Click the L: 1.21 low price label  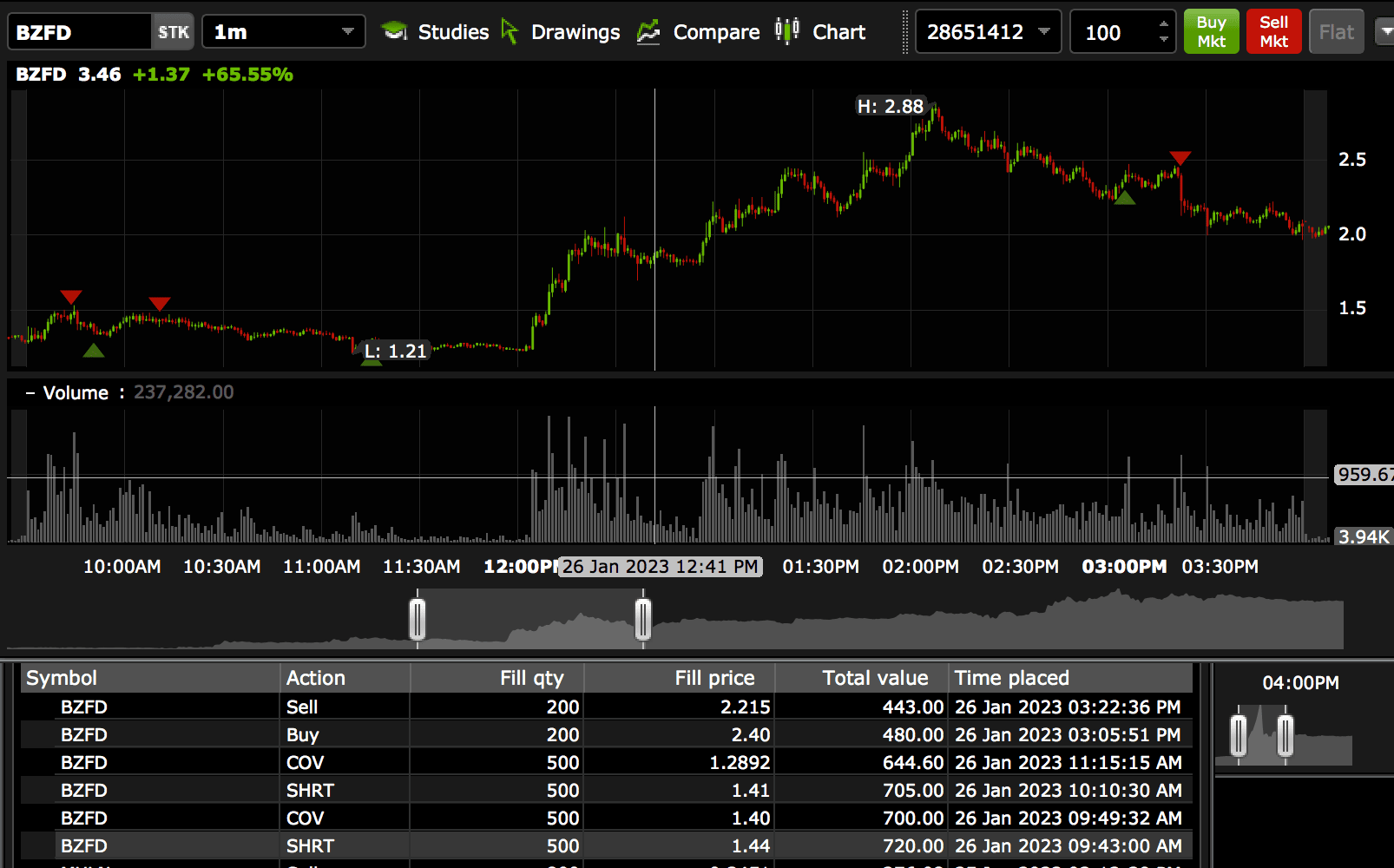pos(396,351)
